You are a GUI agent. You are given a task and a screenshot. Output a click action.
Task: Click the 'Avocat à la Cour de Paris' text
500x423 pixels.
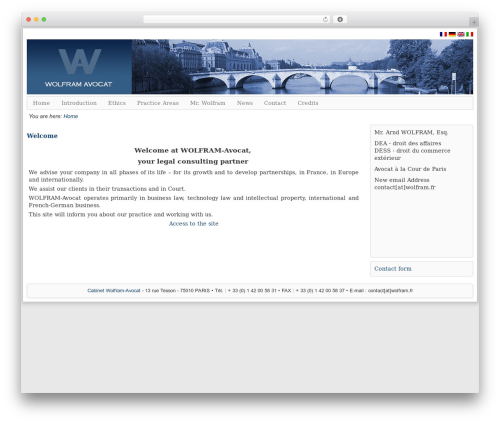click(x=410, y=169)
